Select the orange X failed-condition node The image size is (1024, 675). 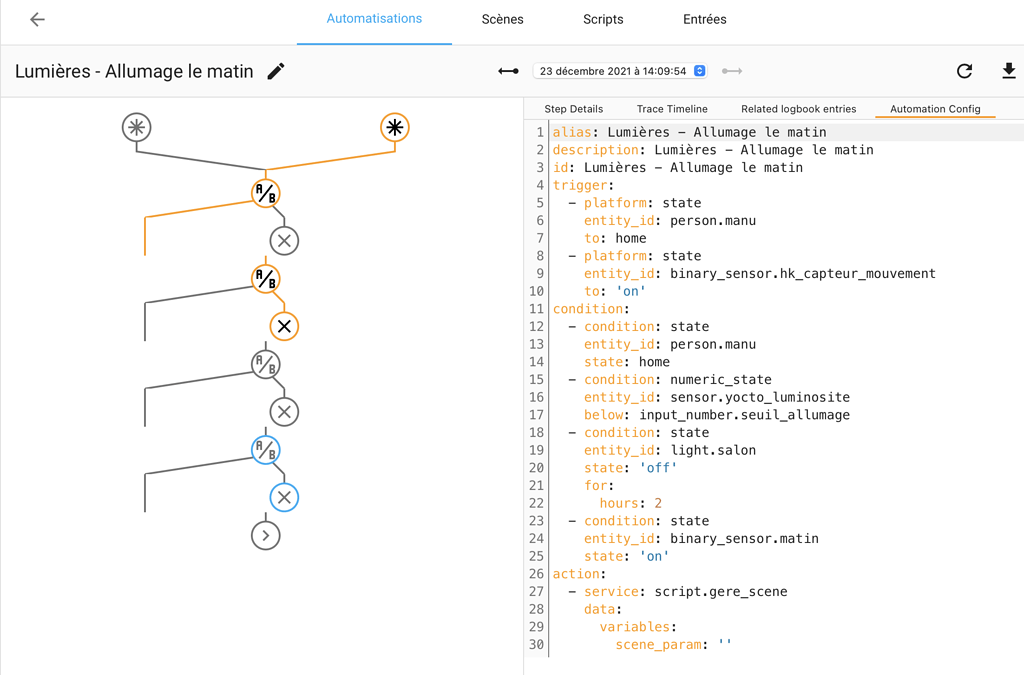point(284,326)
